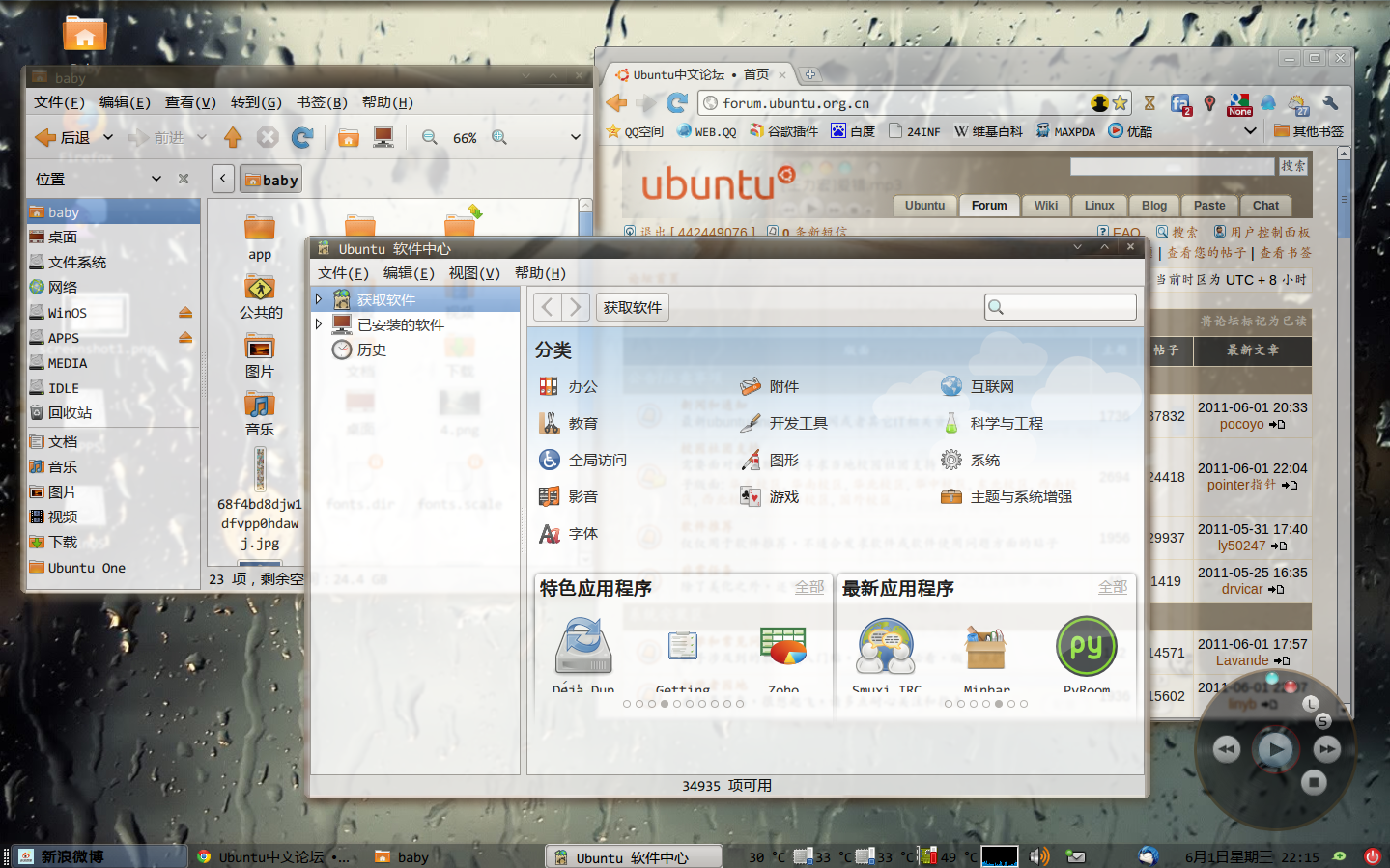
Task: Go to home folder in file manager toolbar
Action: [x=349, y=138]
